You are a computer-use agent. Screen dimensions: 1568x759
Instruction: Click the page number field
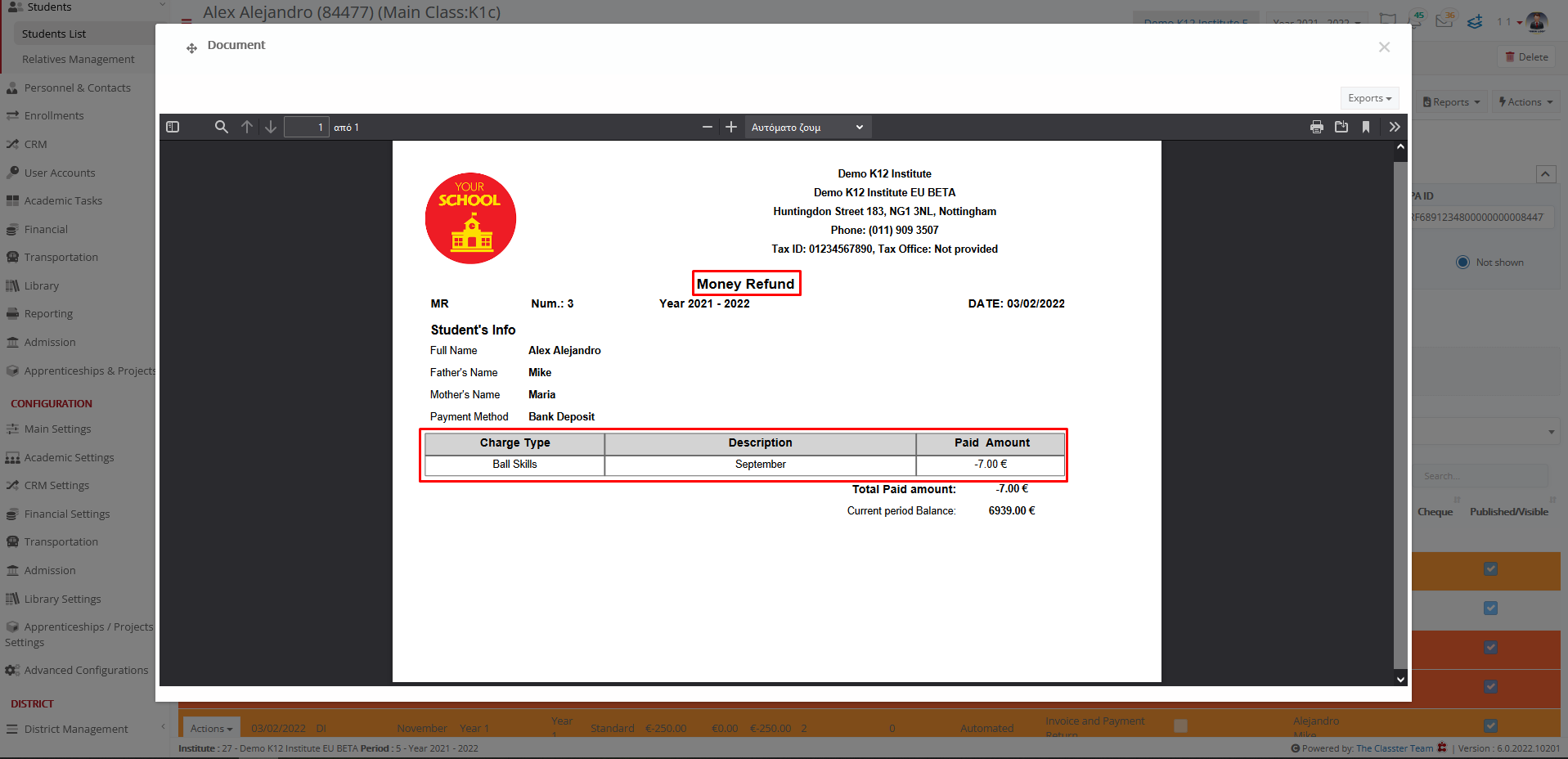pyautogui.click(x=306, y=127)
